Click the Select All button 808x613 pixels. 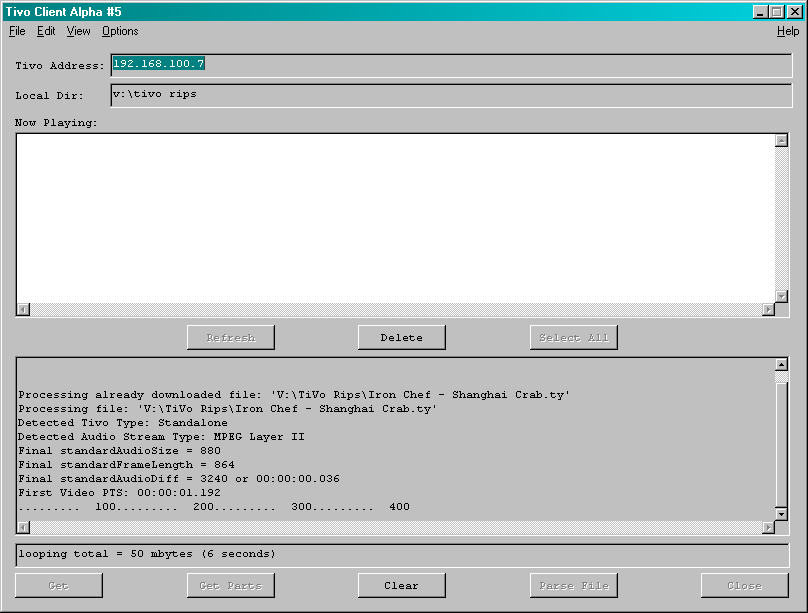573,337
